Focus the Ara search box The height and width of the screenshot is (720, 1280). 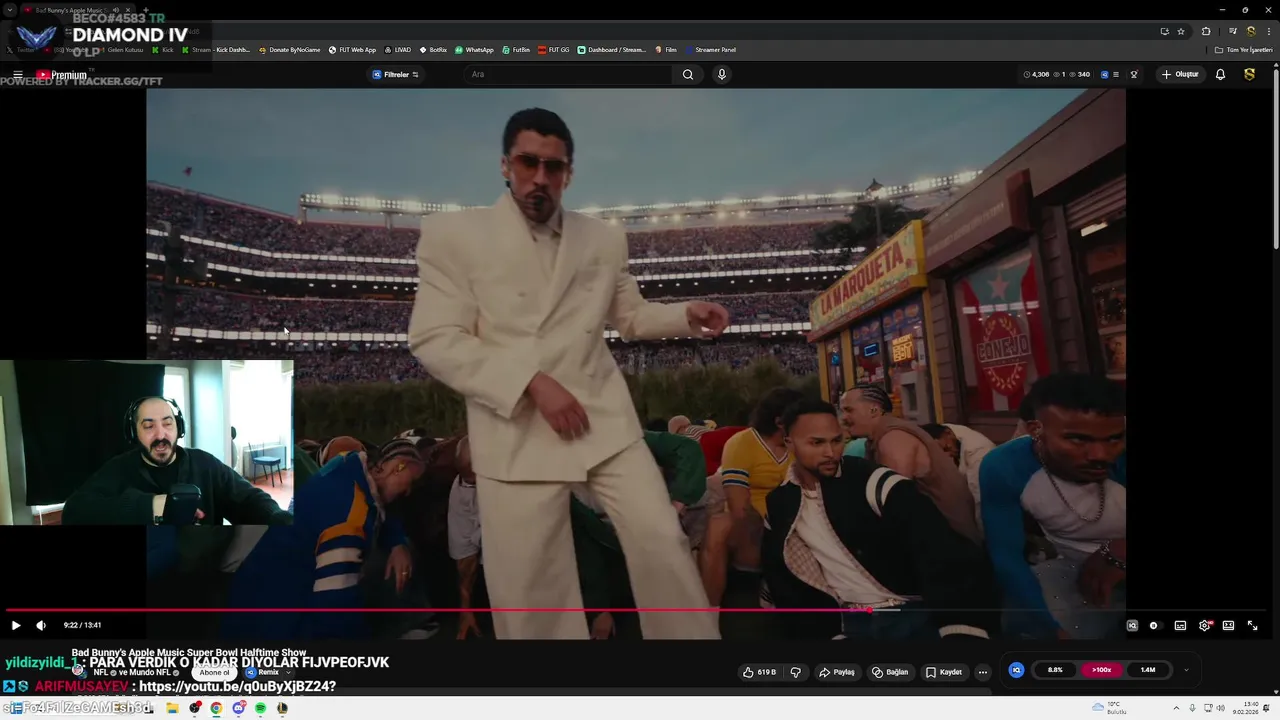click(570, 74)
